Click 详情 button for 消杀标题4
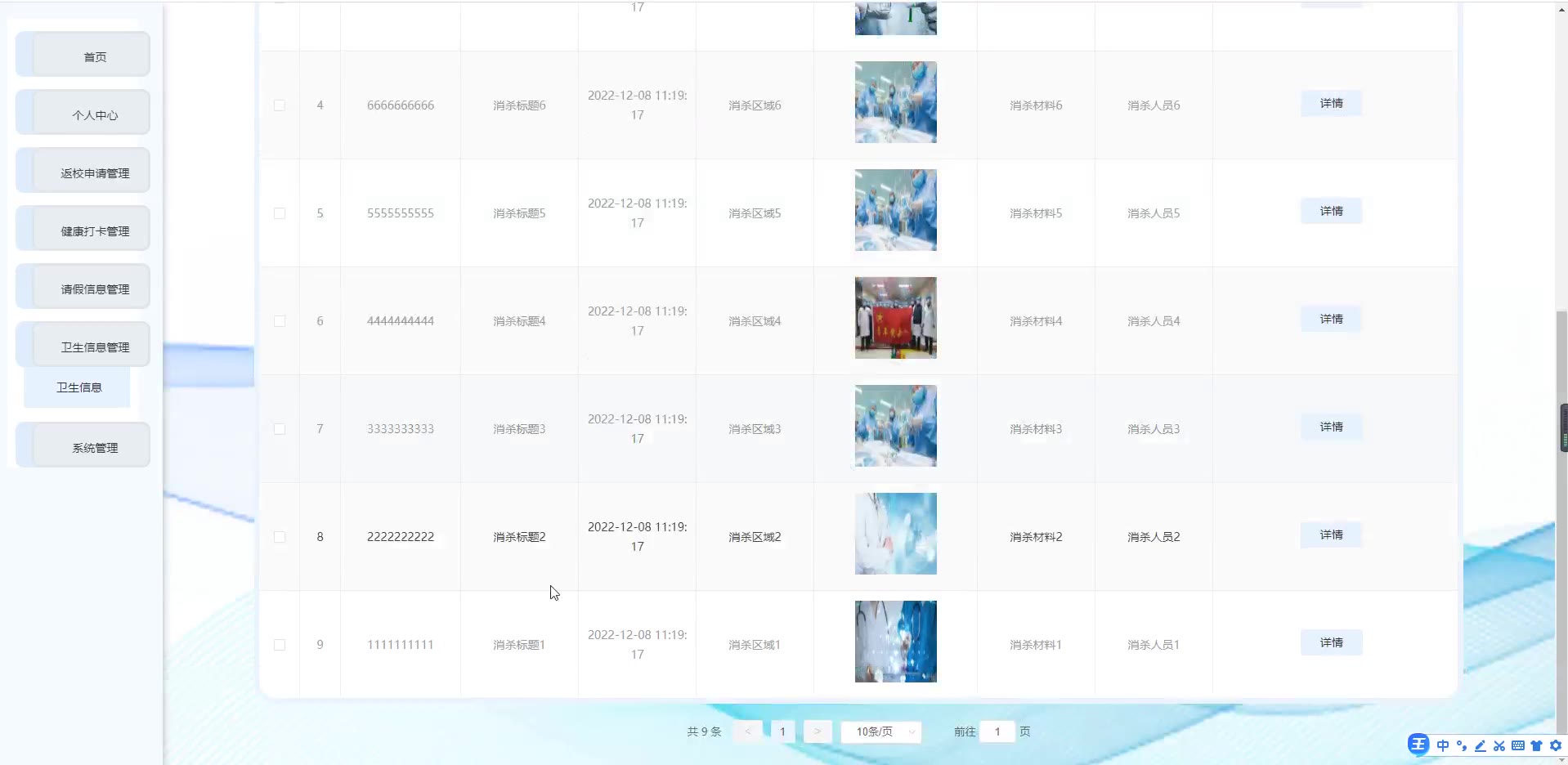The height and width of the screenshot is (765, 1568). 1331,319
